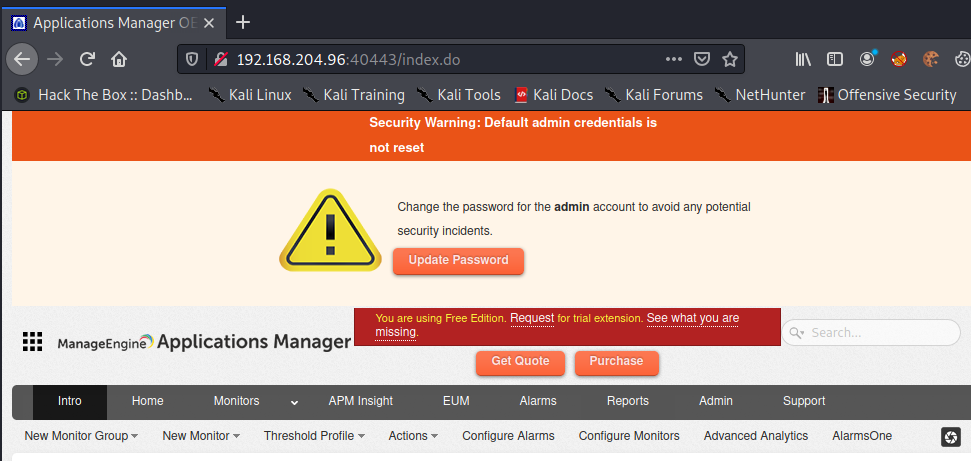Open the Firefox library icon
Viewport: 971px width, 461px height.
coord(803,59)
